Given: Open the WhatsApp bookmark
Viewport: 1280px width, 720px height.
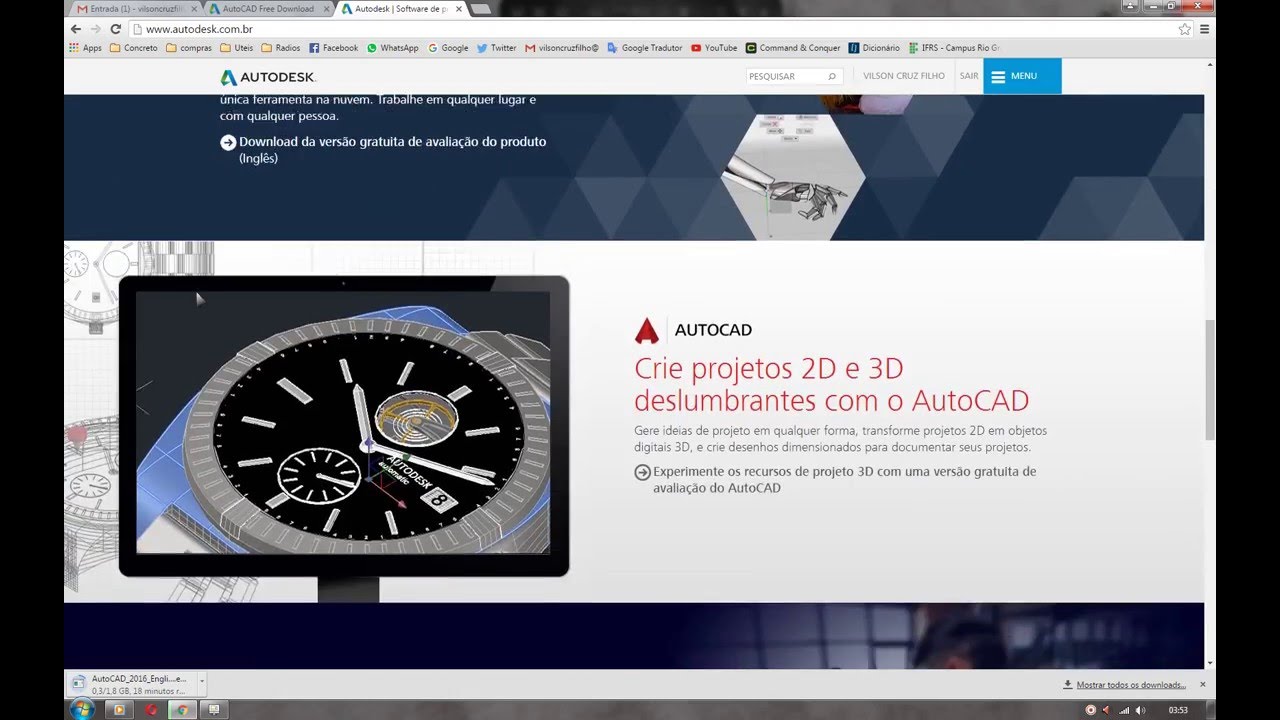Looking at the screenshot, I should [393, 48].
